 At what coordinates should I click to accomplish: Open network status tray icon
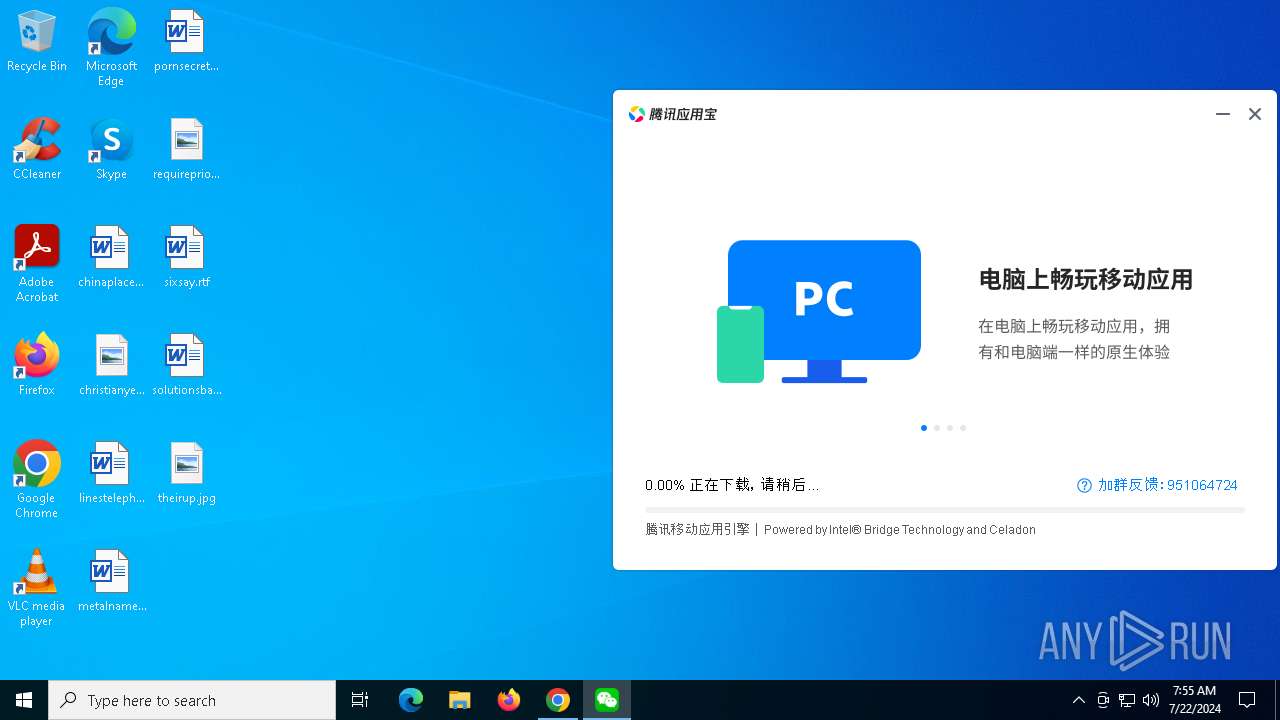(x=1127, y=700)
